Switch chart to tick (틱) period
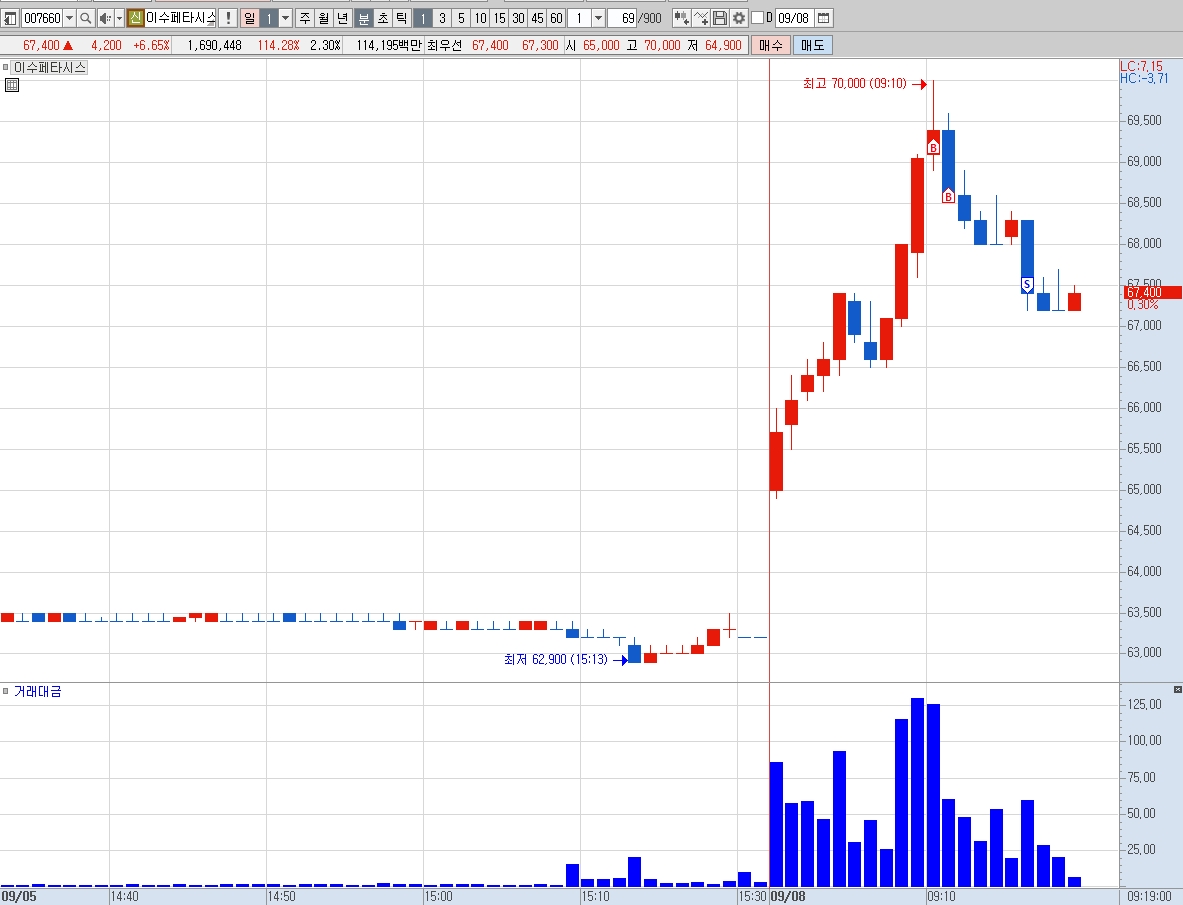The height and width of the screenshot is (905, 1183). click(x=401, y=18)
